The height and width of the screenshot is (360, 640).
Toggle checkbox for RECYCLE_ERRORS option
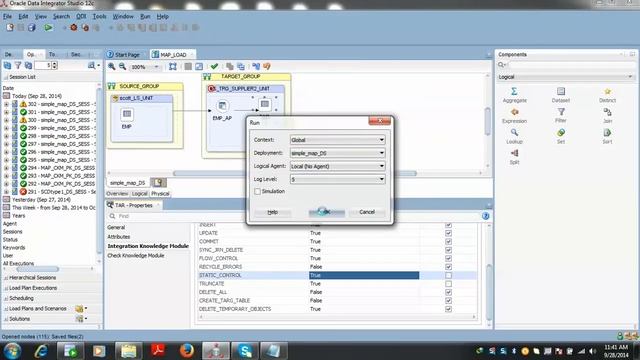(x=448, y=267)
